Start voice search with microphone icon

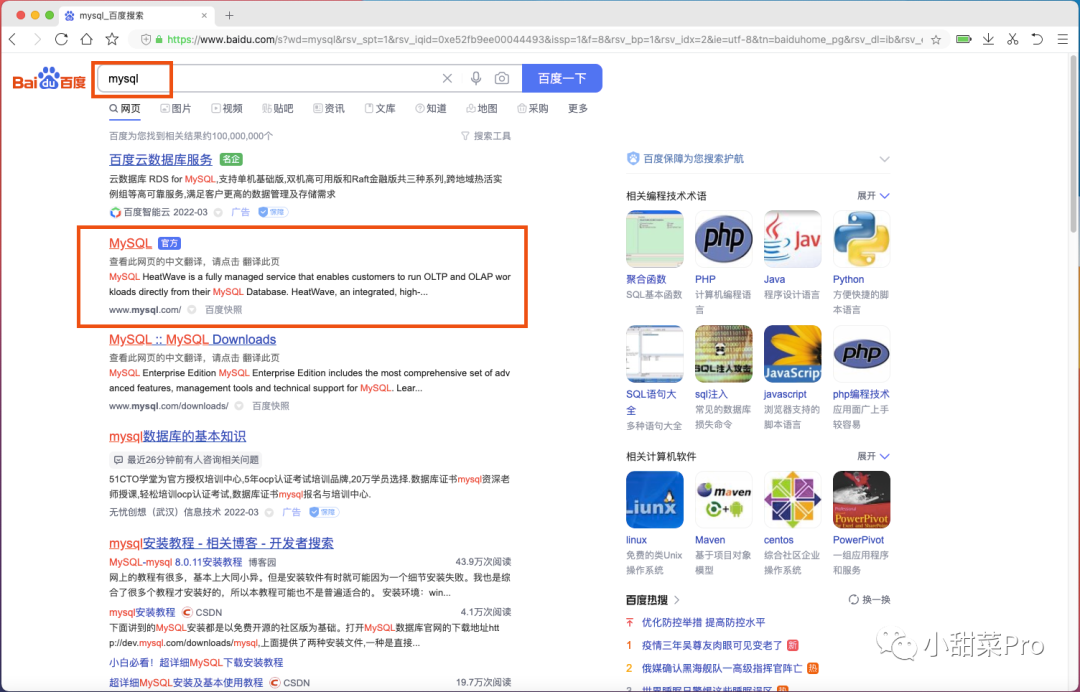pyautogui.click(x=476, y=78)
